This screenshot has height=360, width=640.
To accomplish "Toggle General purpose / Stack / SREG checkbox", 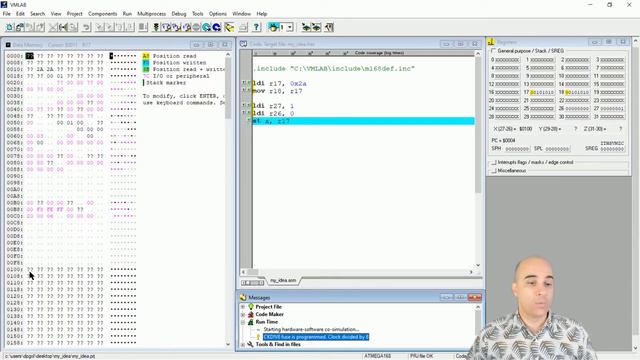I will coord(493,51).
